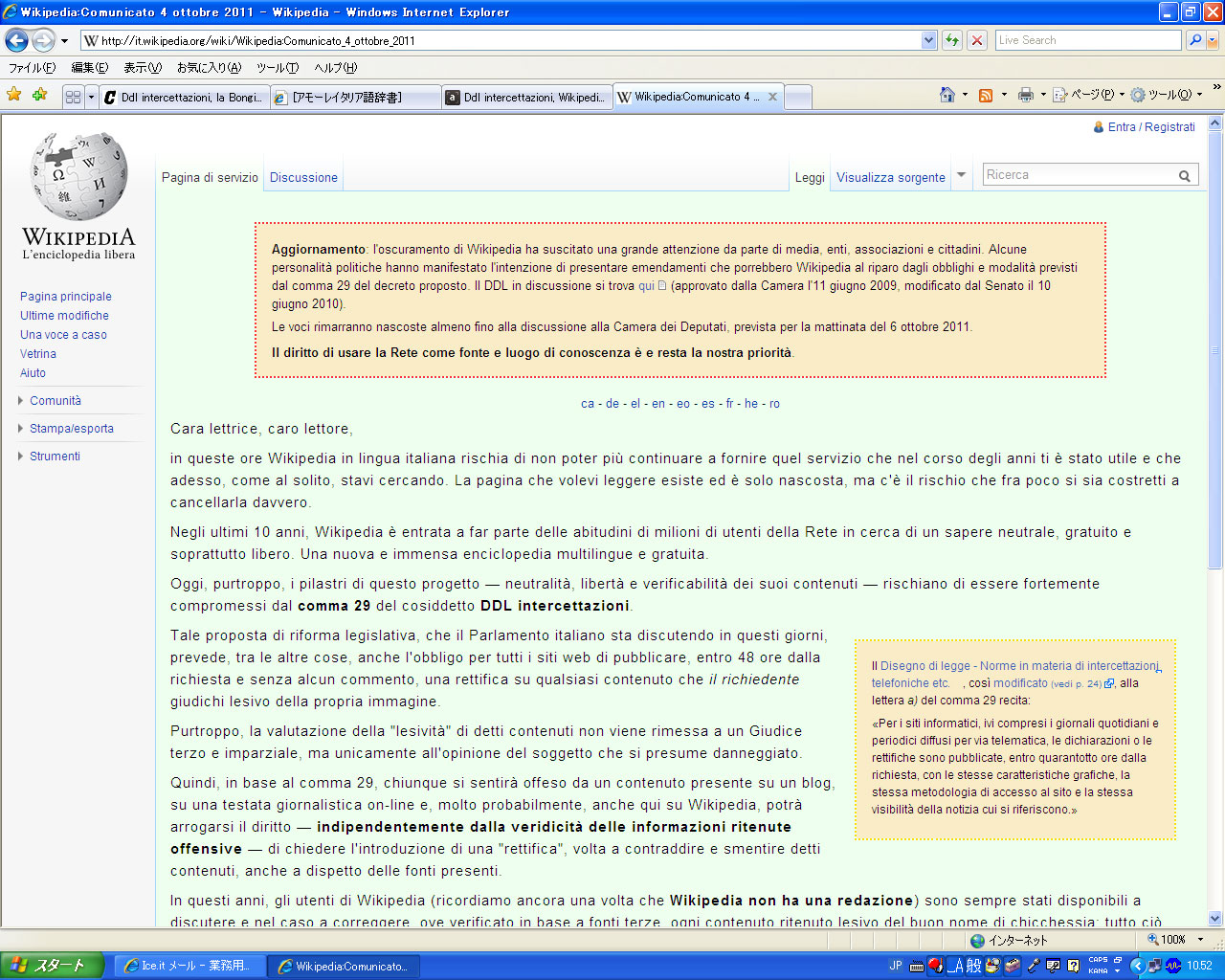Switch to the 'Ddl intercettazioni, la Bongi..' tab

pyautogui.click(x=184, y=98)
